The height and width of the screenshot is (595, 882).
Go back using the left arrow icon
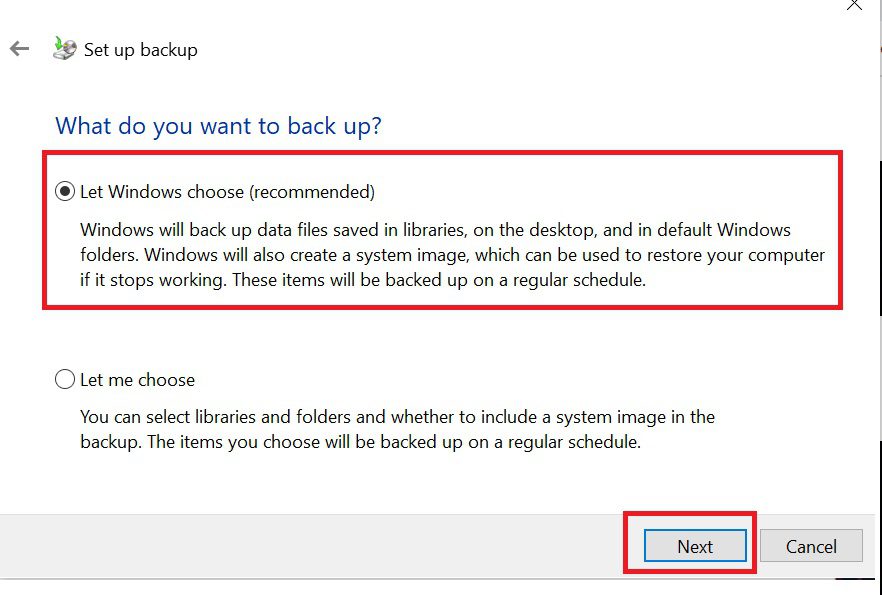pyautogui.click(x=19, y=49)
